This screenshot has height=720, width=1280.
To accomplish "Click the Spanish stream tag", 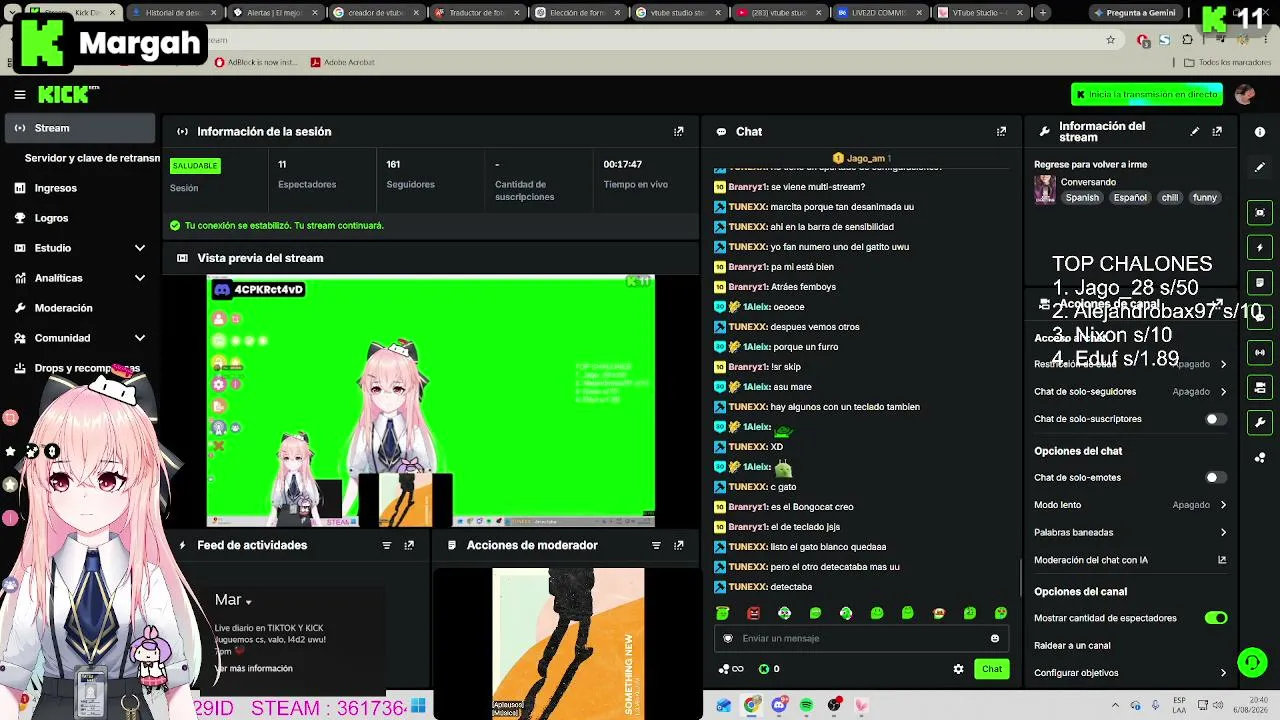I will pyautogui.click(x=1082, y=198).
